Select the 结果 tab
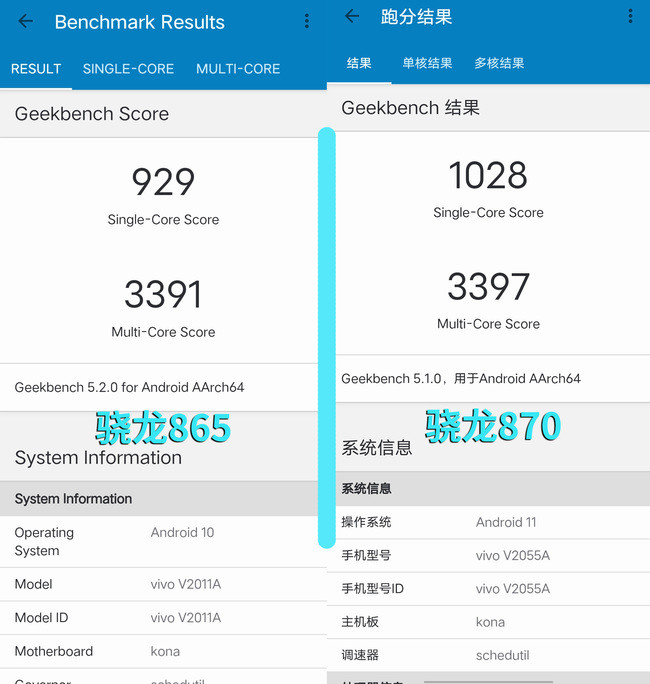Screen dimensions: 650x684 coord(359,63)
